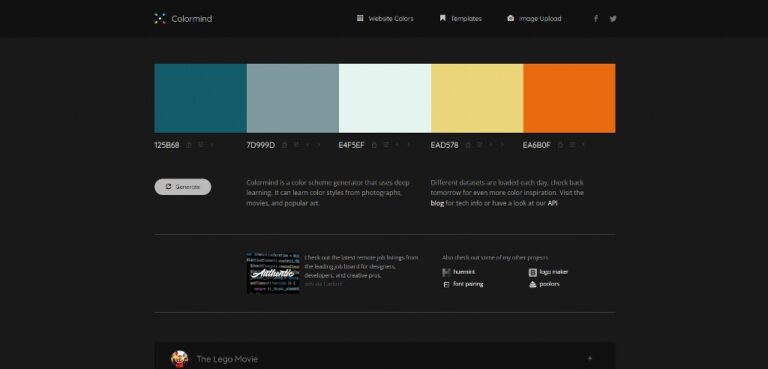768x369 pixels.
Task: Open the blog link
Action: click(x=437, y=203)
